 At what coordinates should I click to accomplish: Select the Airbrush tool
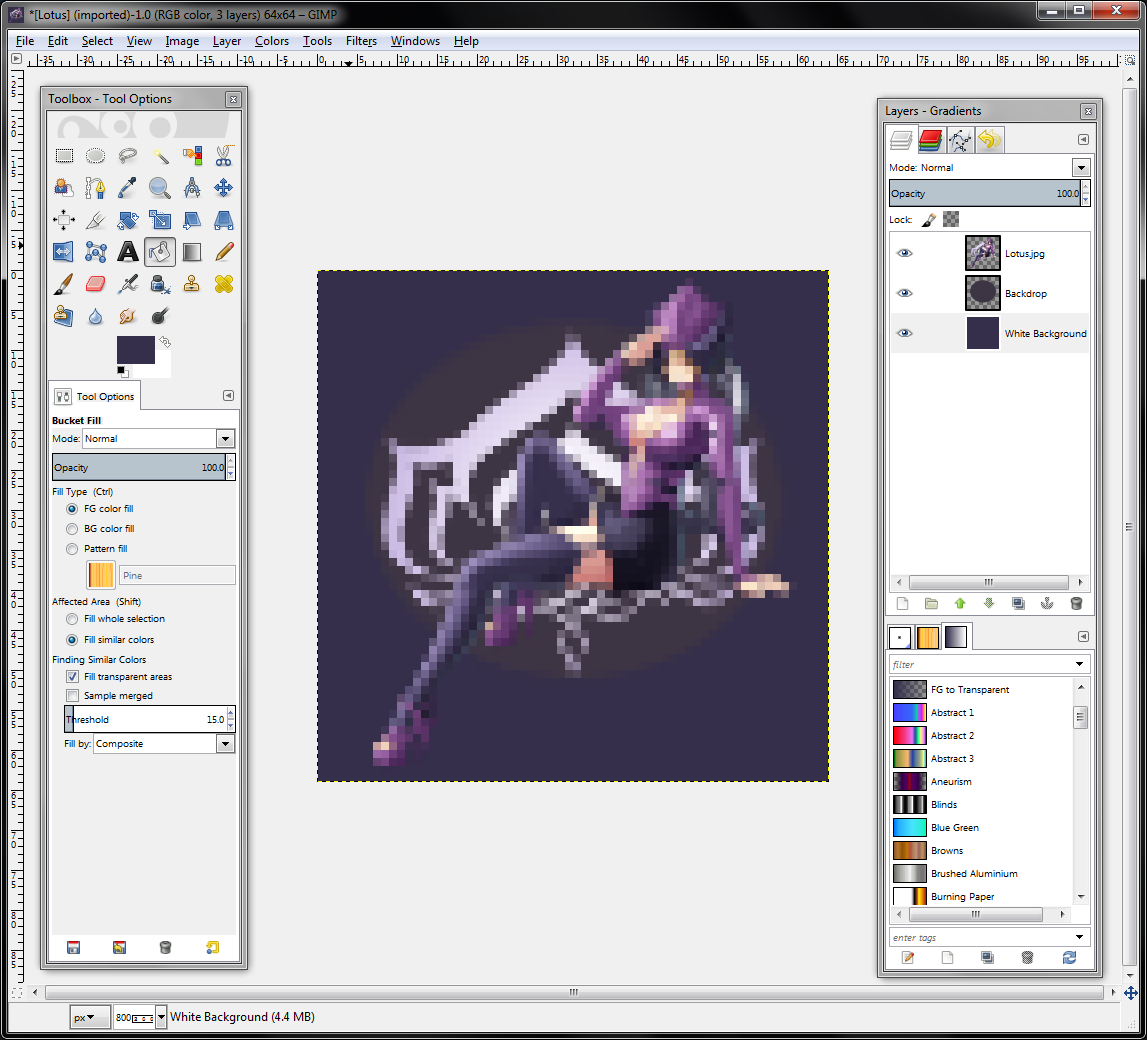coord(128,285)
